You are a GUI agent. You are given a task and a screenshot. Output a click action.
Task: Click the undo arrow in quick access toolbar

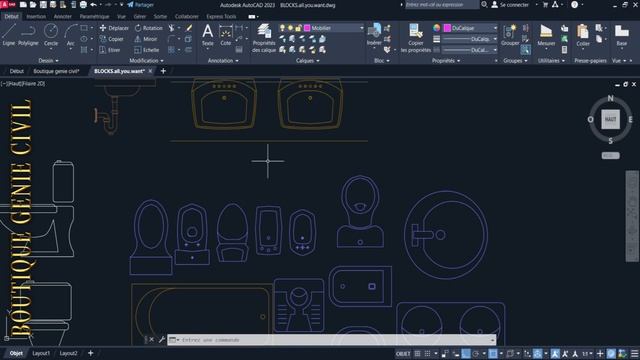coord(93,5)
